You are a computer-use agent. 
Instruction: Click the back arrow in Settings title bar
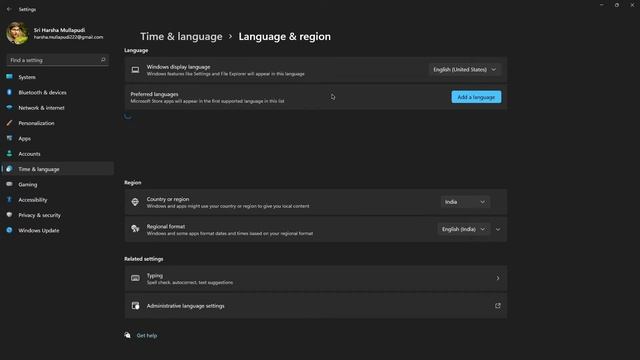point(9,9)
